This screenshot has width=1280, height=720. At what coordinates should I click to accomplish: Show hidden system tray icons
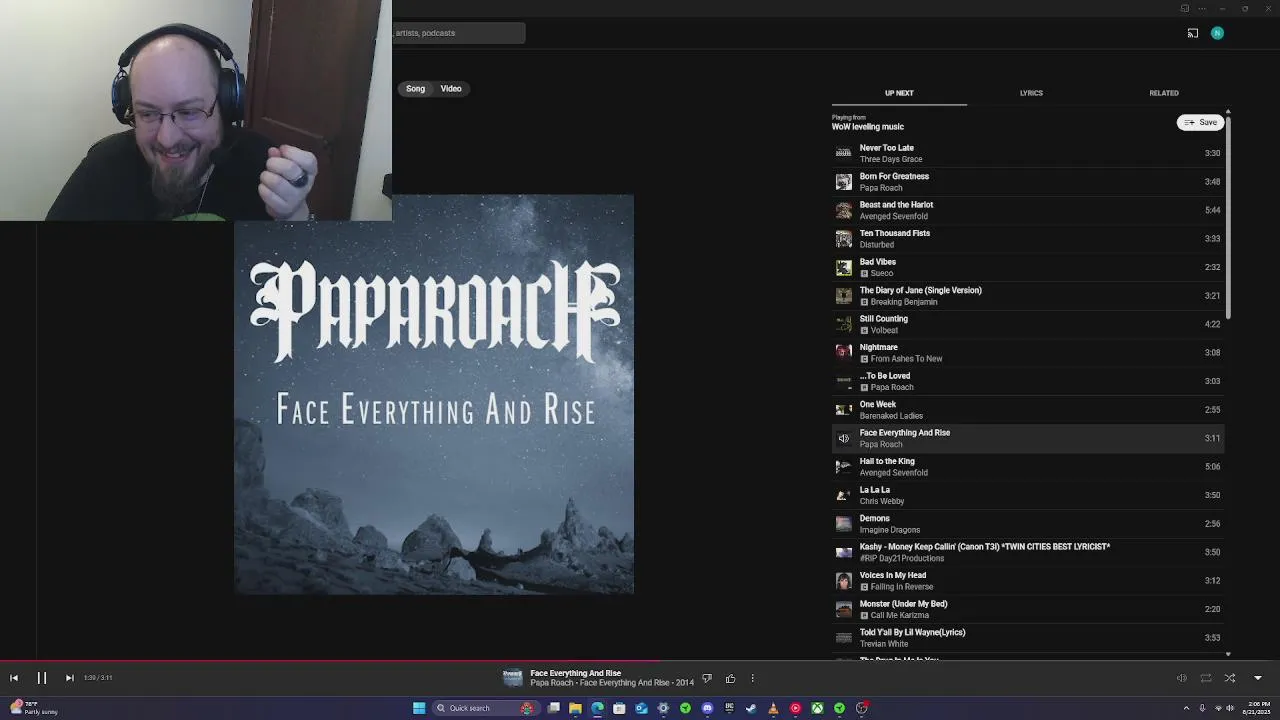tap(1189, 708)
